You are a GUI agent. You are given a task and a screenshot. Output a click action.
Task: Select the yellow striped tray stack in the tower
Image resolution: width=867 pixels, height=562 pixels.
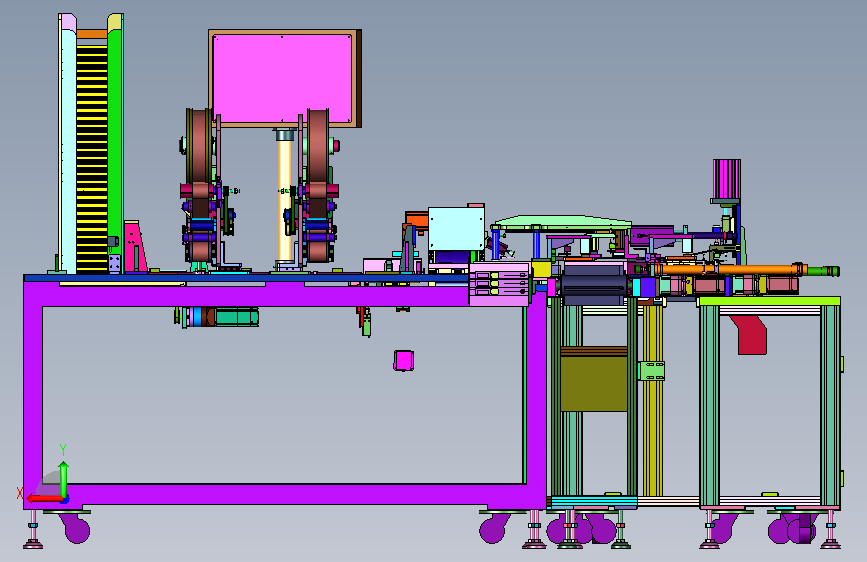92,159
